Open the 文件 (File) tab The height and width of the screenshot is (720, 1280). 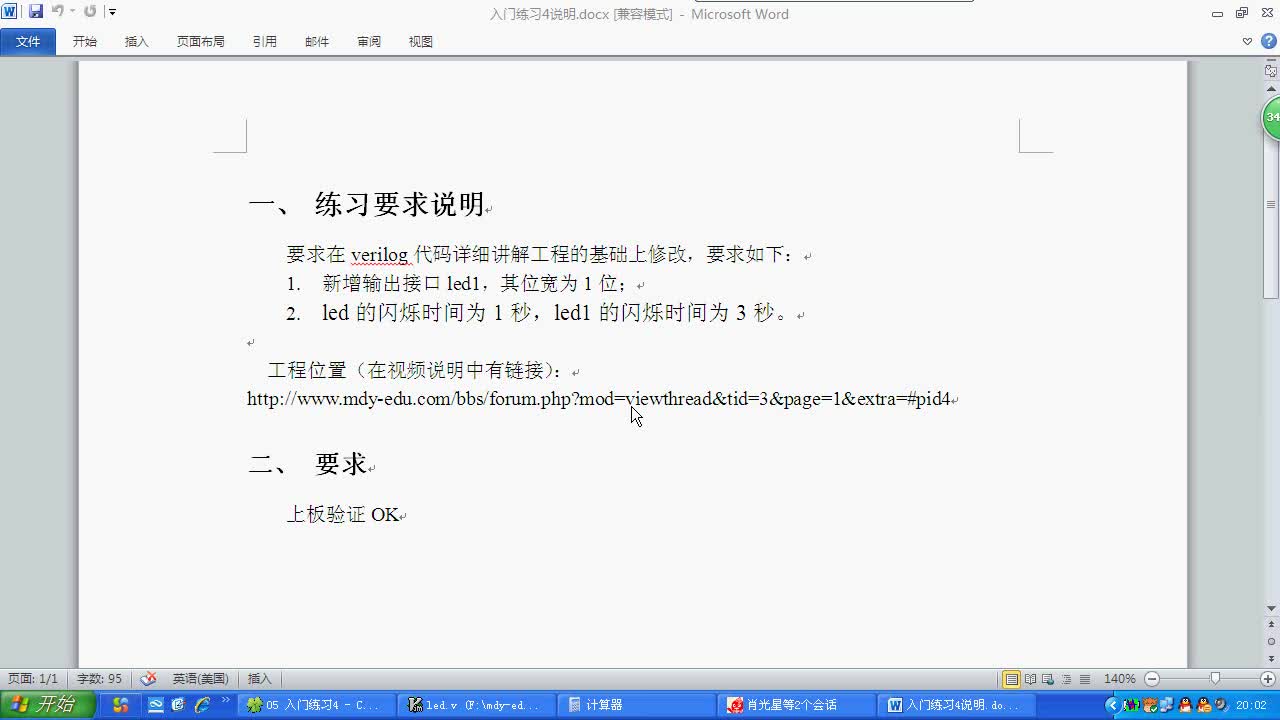click(28, 41)
